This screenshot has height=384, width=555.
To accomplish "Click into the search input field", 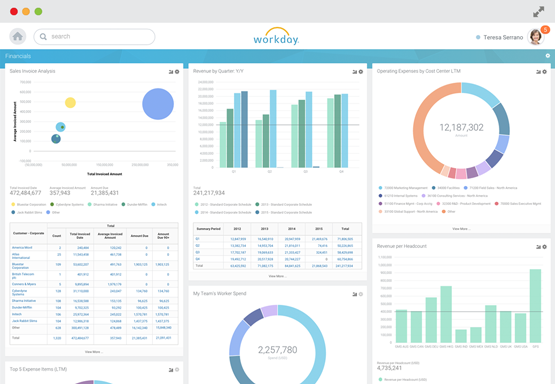I will [x=94, y=36].
